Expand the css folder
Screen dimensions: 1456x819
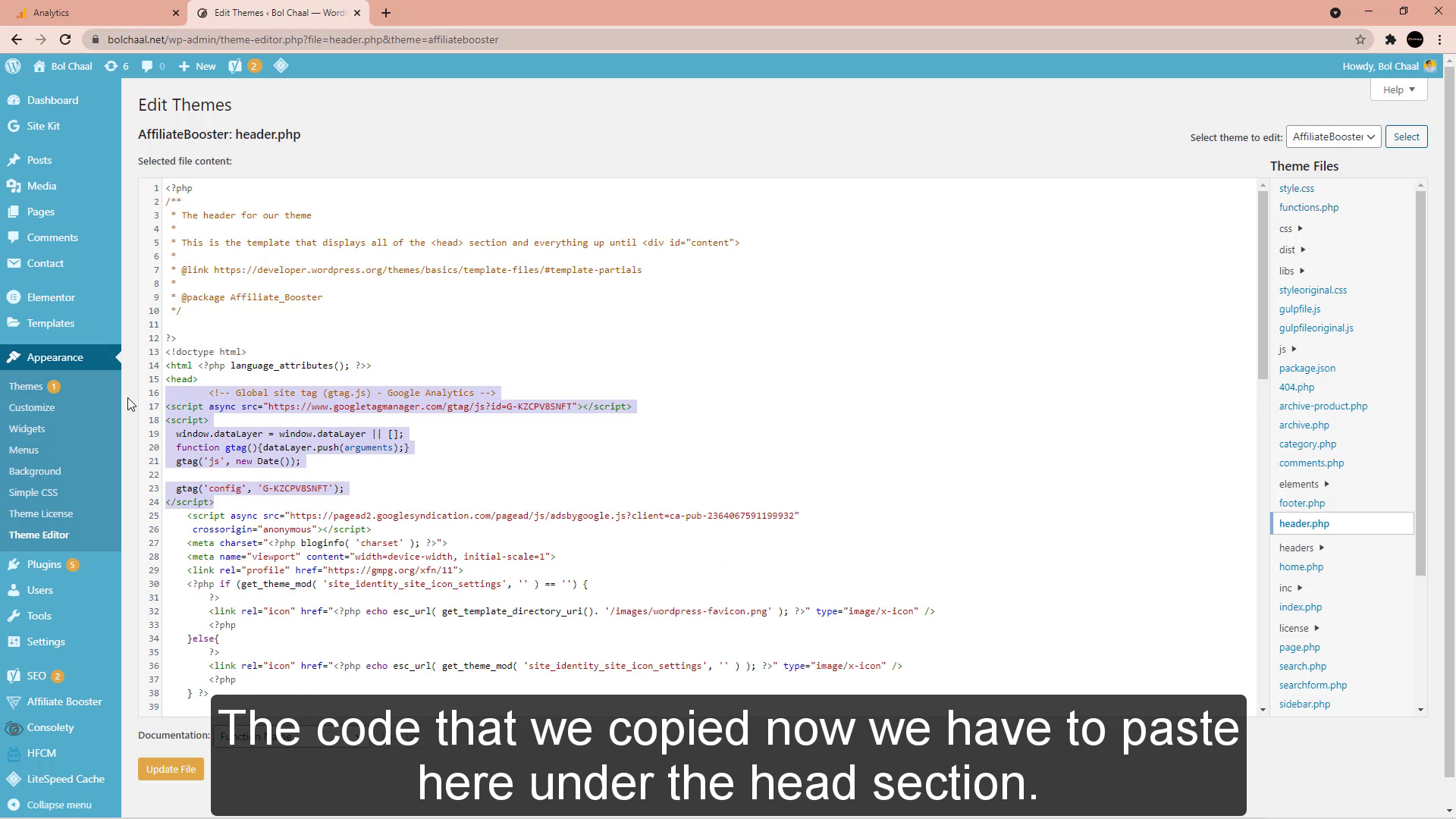click(x=1291, y=228)
